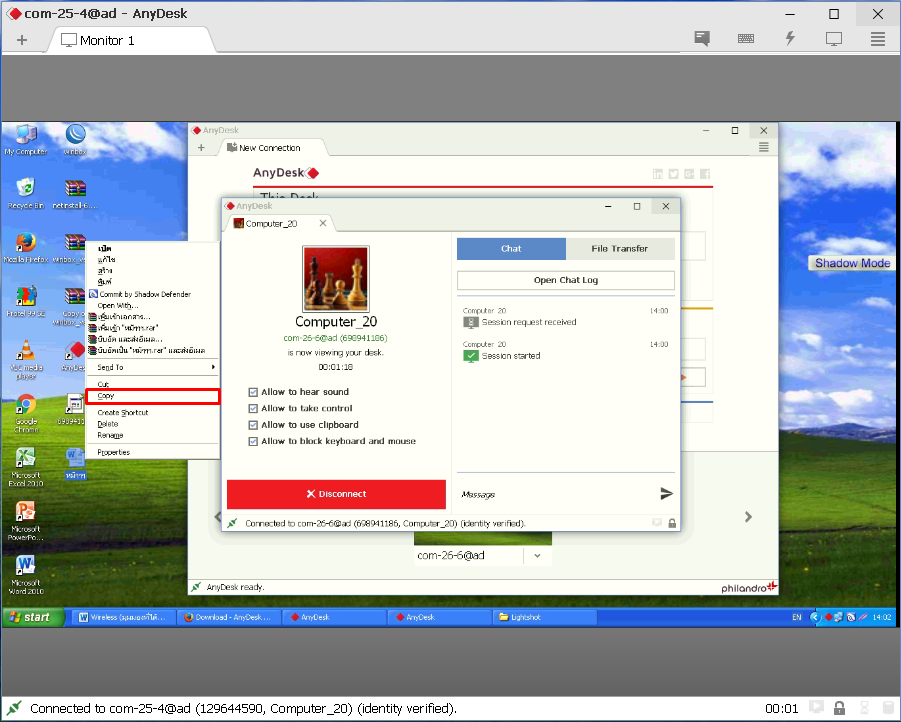Launch Mozilla Firefox from desktop

[25, 247]
